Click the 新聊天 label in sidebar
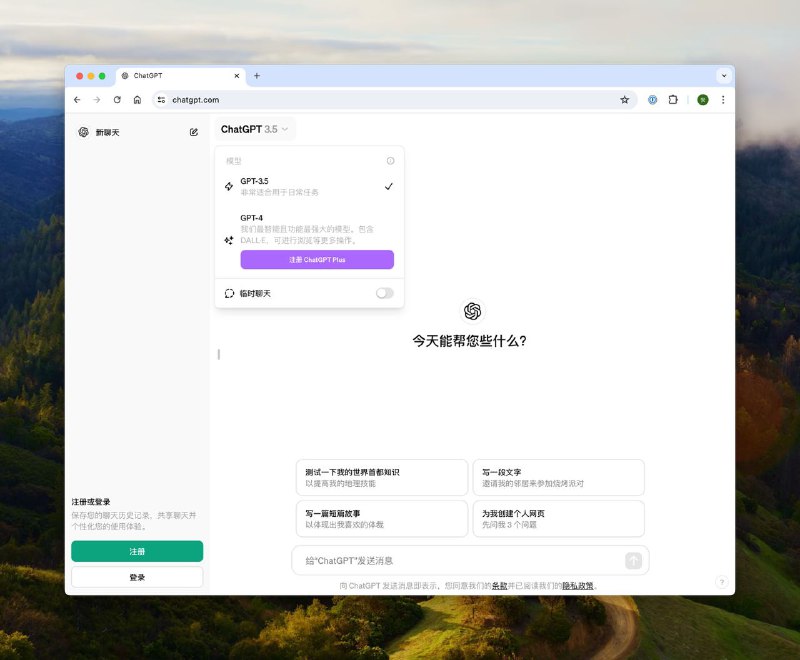Image resolution: width=800 pixels, height=660 pixels. (108, 133)
